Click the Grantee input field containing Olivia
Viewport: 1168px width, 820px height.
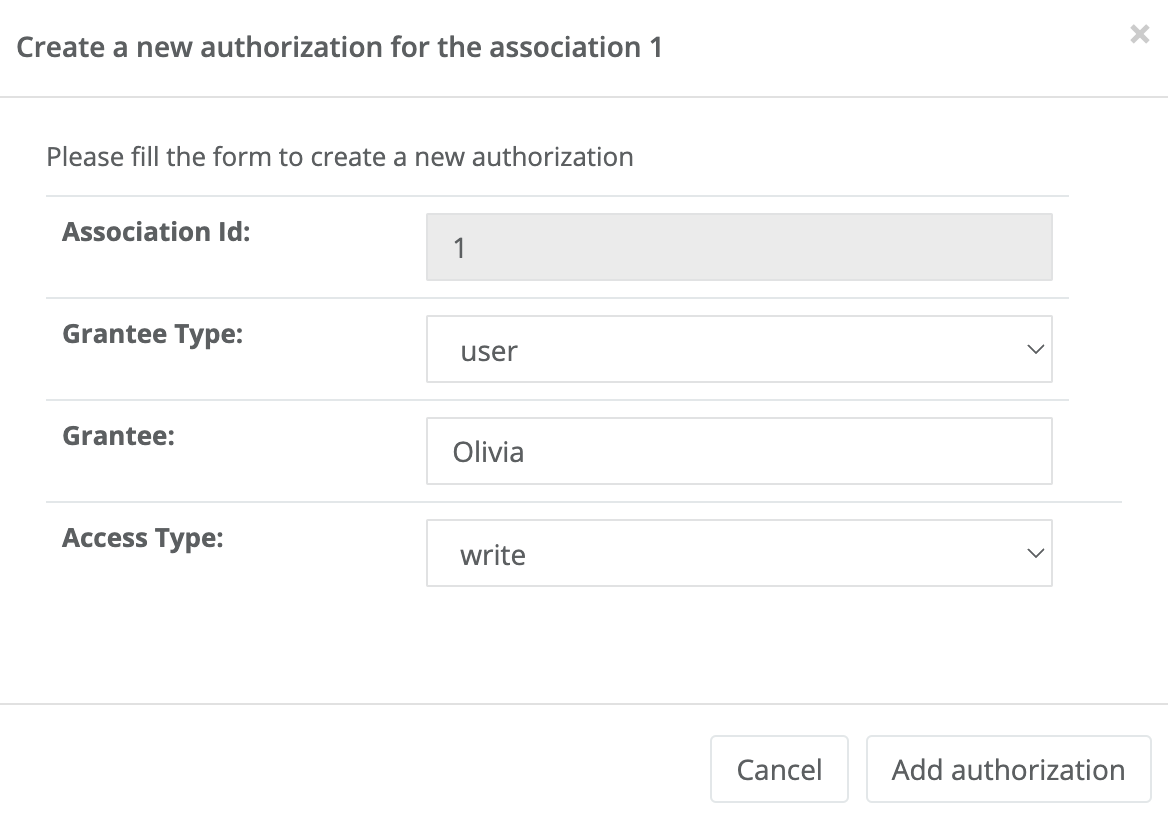739,451
